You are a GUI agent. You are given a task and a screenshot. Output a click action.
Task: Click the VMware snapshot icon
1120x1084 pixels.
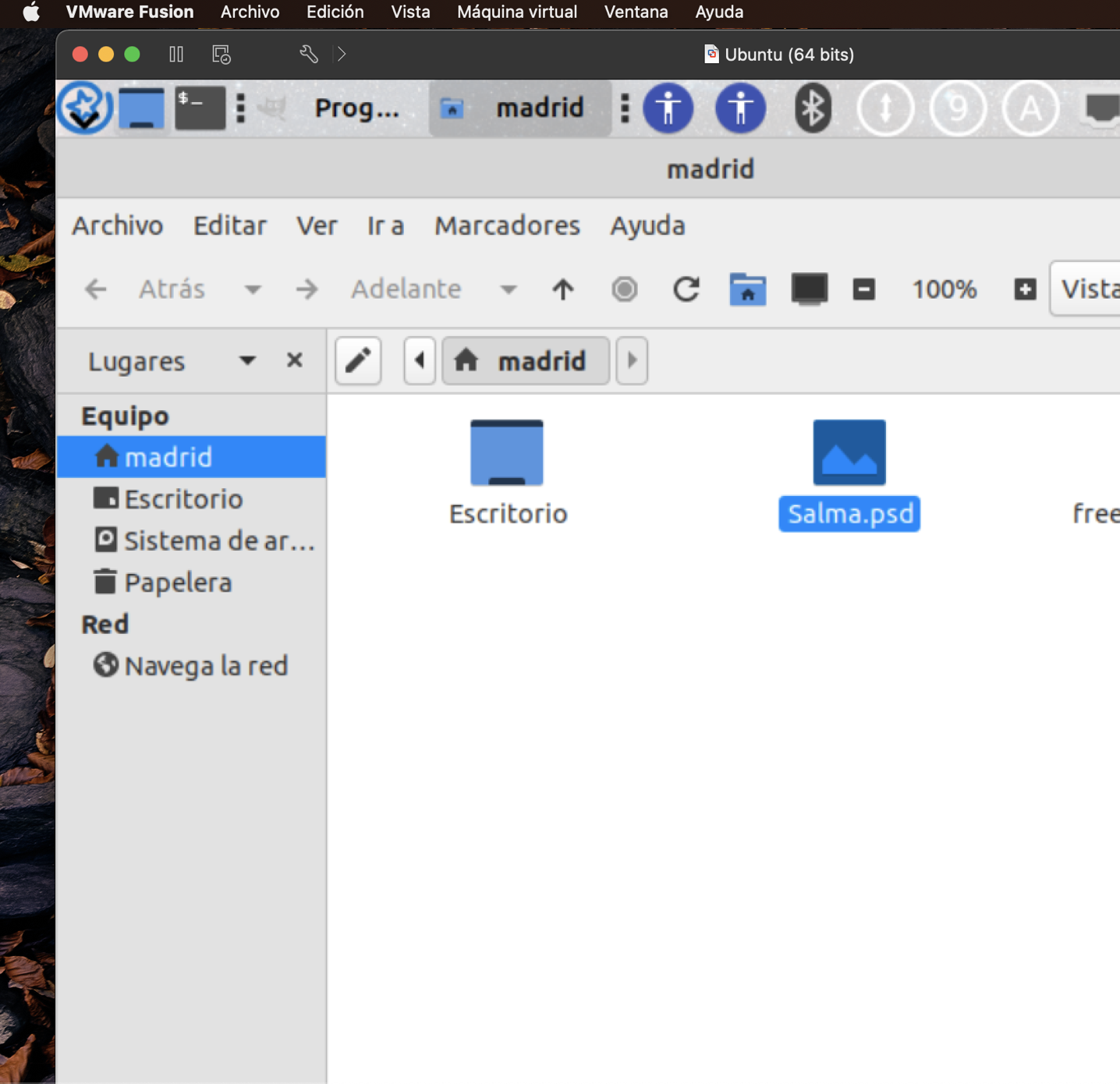tap(222, 55)
